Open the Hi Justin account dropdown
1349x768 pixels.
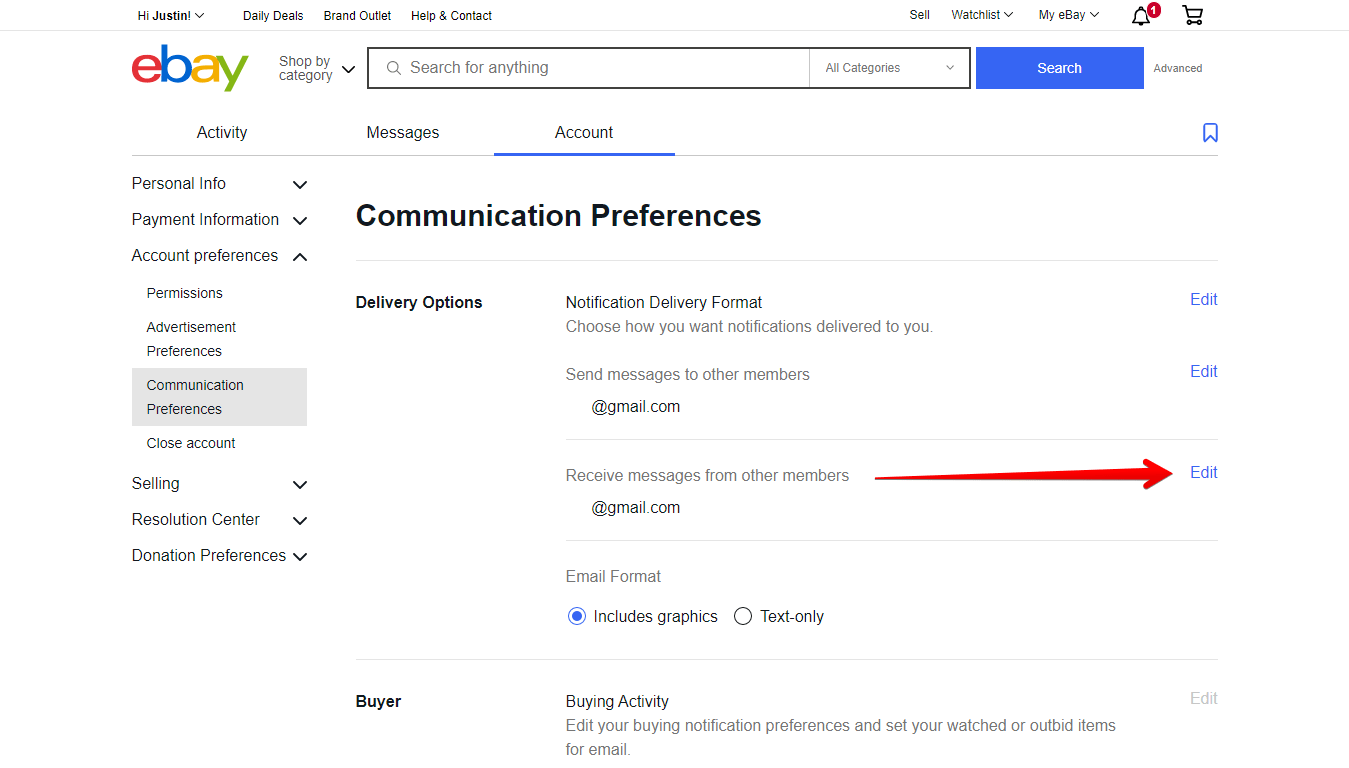[x=171, y=16]
